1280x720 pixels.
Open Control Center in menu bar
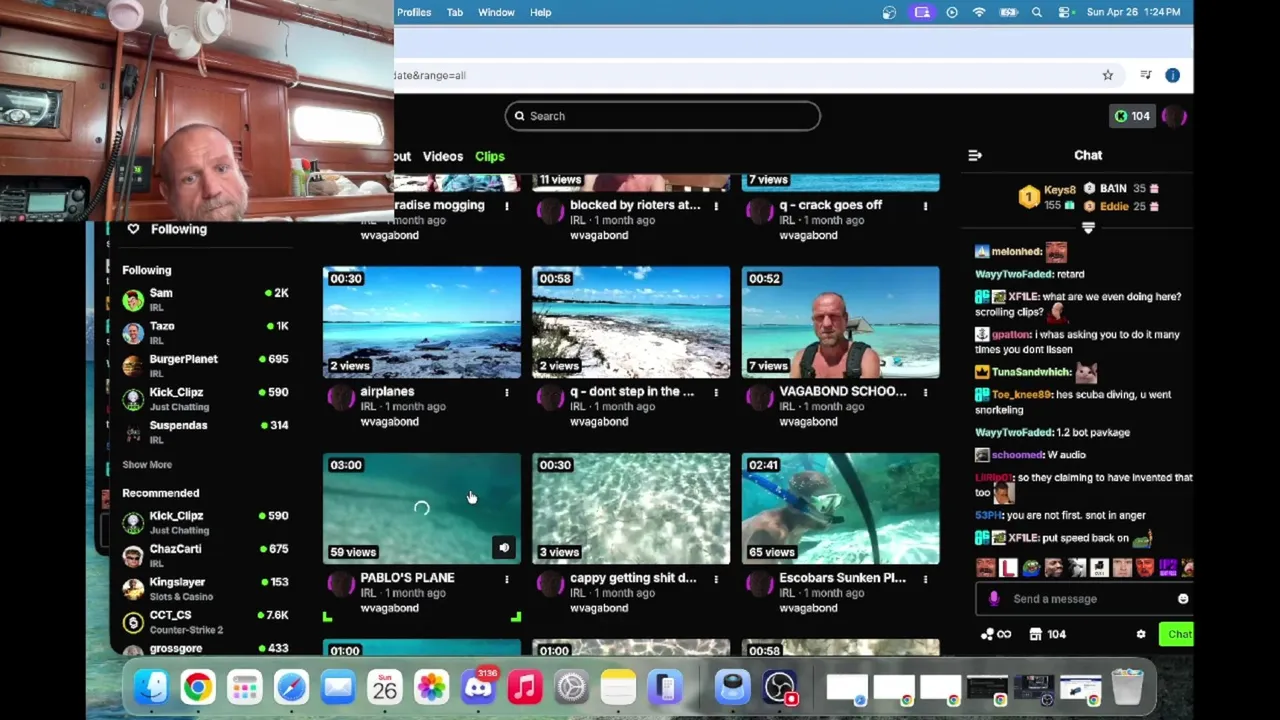pos(1064,12)
